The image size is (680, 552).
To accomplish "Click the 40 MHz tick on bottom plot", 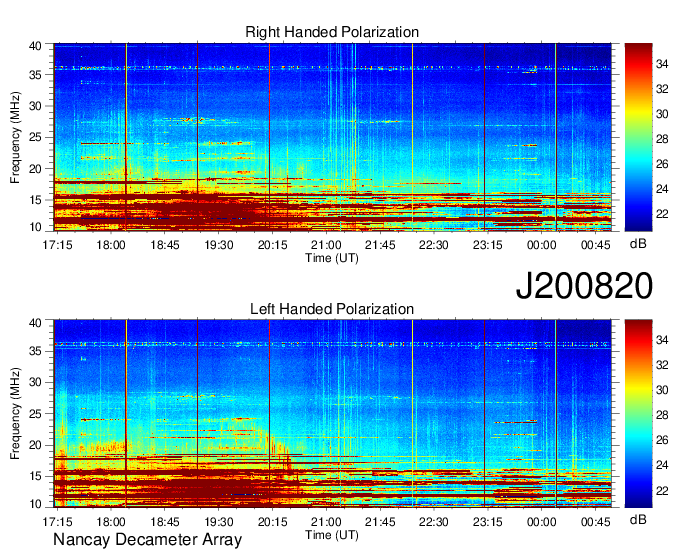I will pos(36,323).
